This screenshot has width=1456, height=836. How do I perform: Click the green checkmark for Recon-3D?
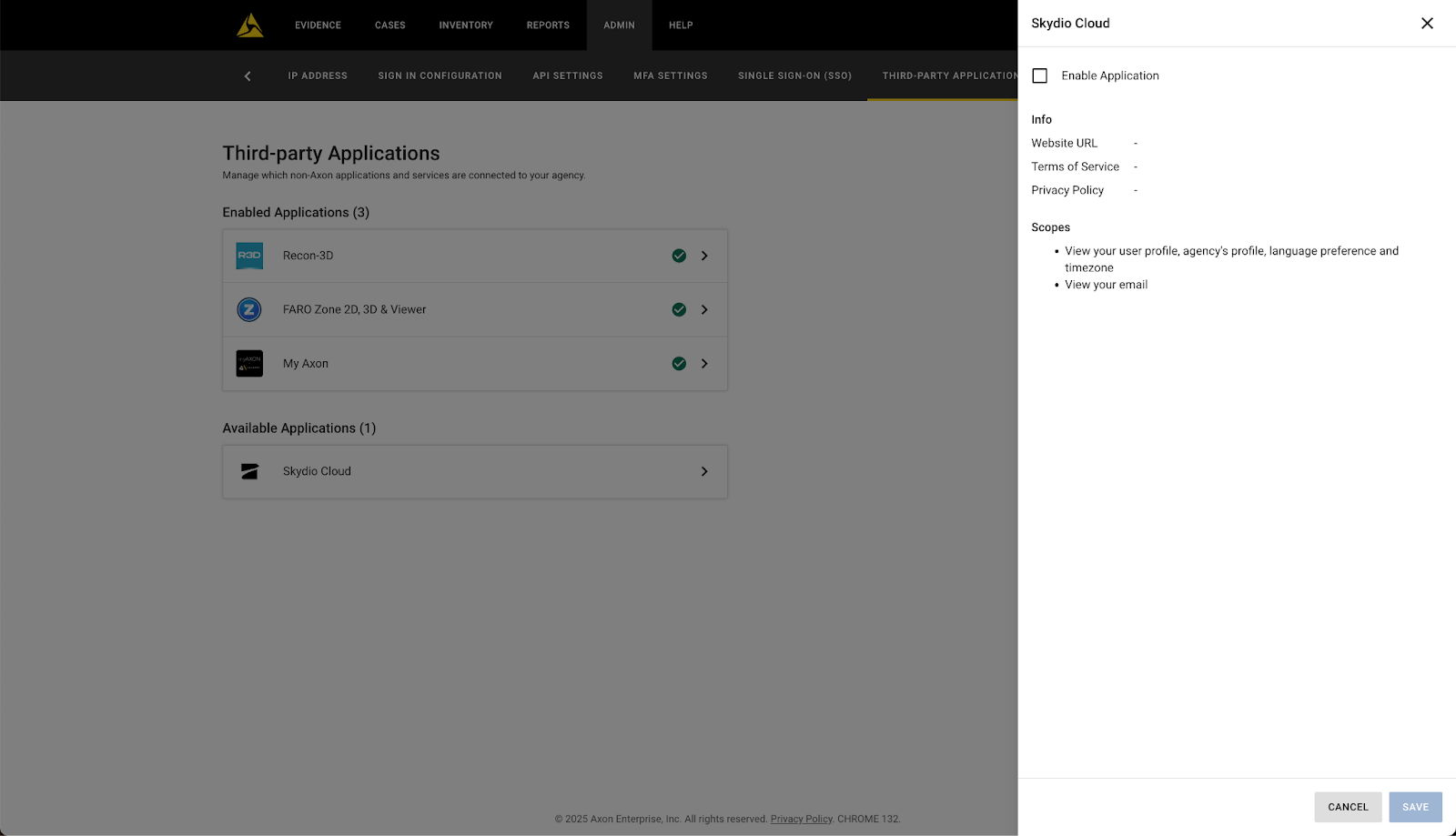(679, 256)
